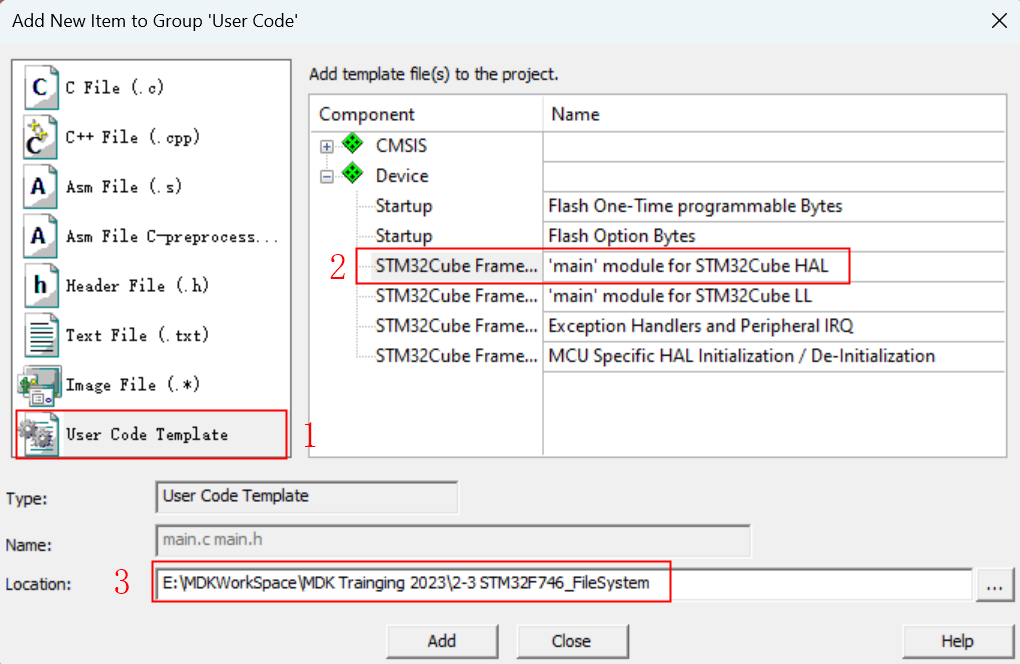Collapse the Device tree node
Viewport: 1020px width, 664px height.
[326, 176]
